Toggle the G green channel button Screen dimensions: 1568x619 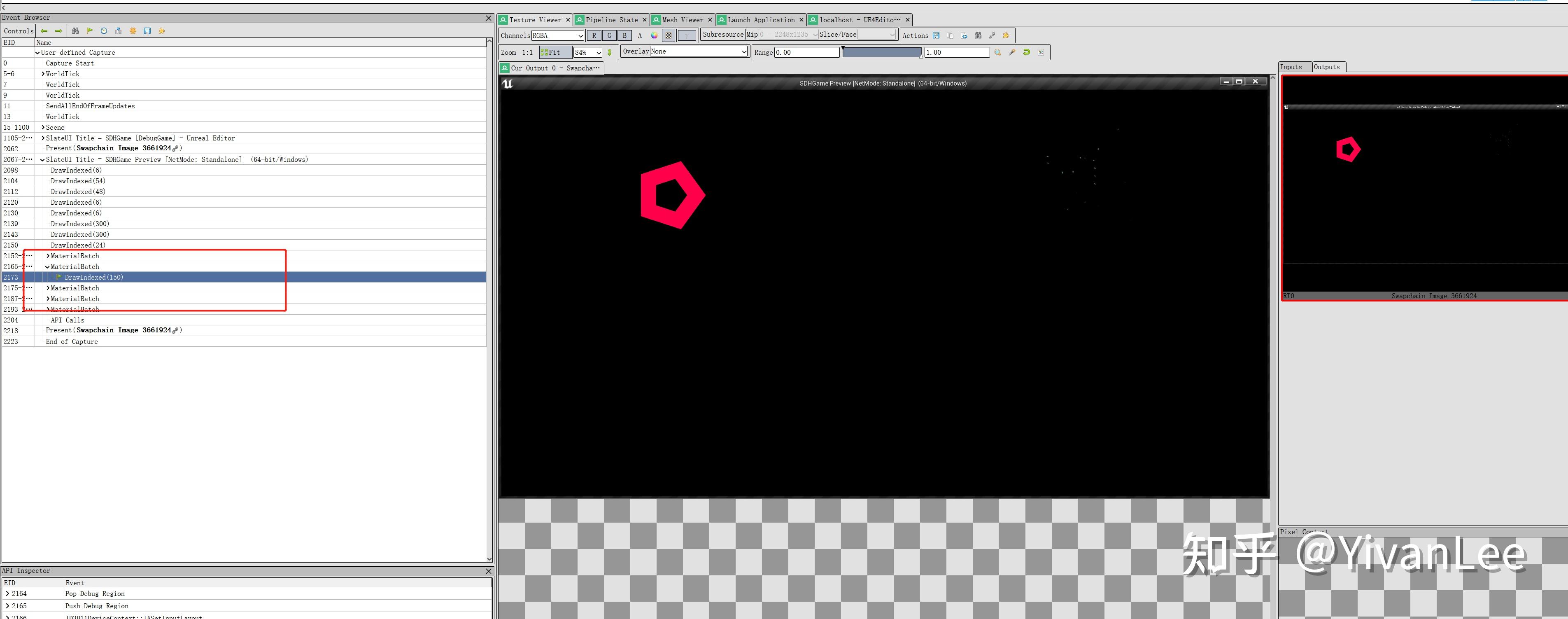(x=609, y=35)
